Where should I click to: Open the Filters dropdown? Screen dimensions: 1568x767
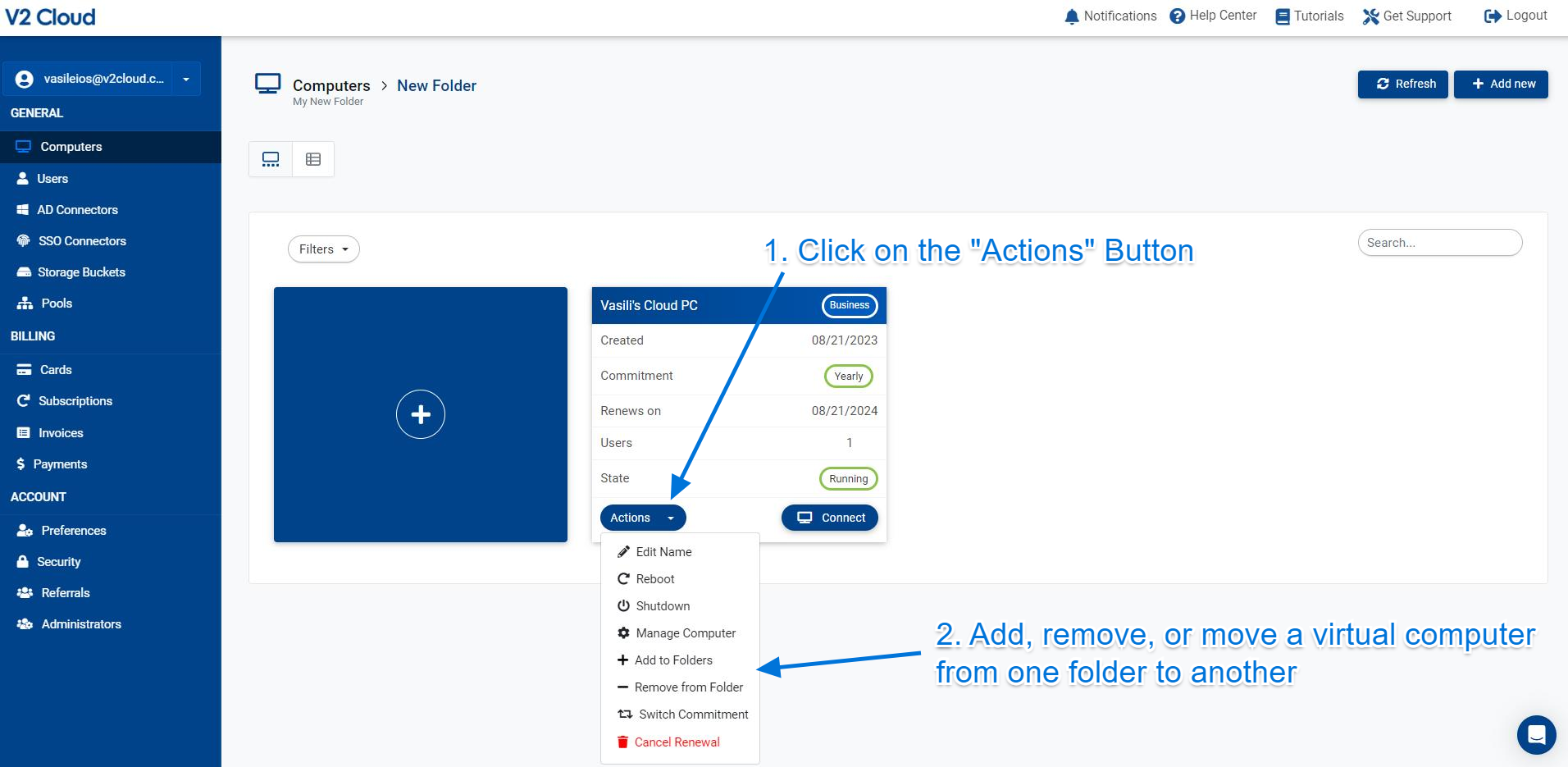pos(324,249)
